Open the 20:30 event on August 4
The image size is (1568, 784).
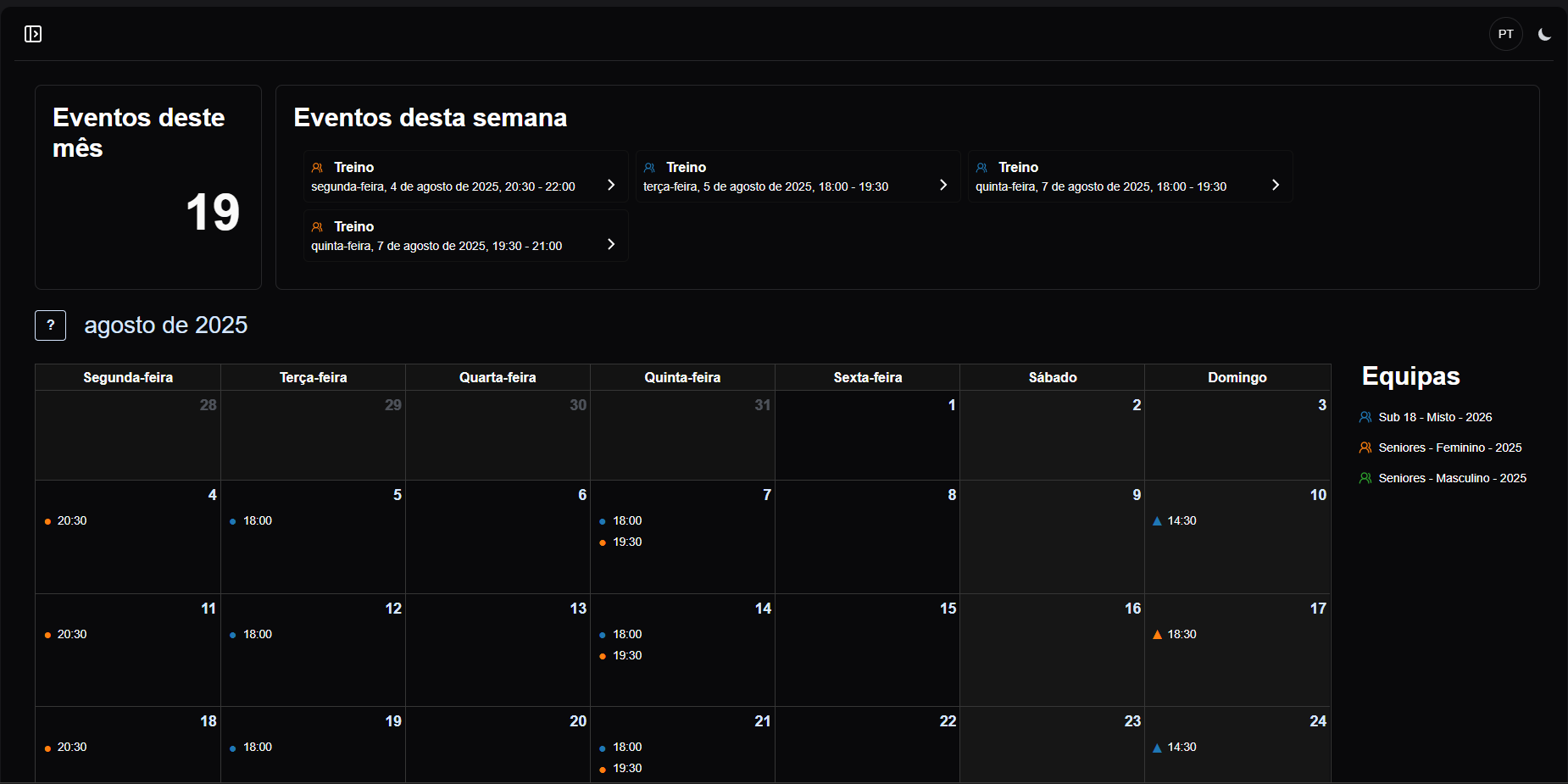(71, 521)
